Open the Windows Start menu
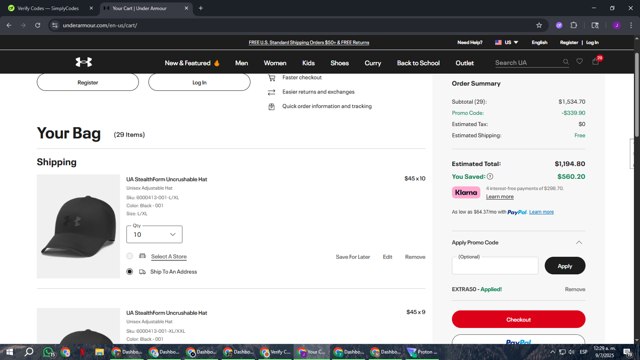 9,352
